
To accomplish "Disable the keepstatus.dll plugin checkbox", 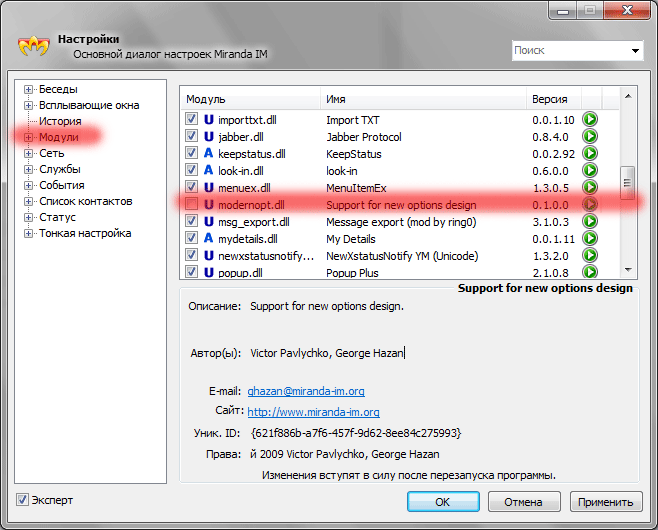I will (x=191, y=153).
